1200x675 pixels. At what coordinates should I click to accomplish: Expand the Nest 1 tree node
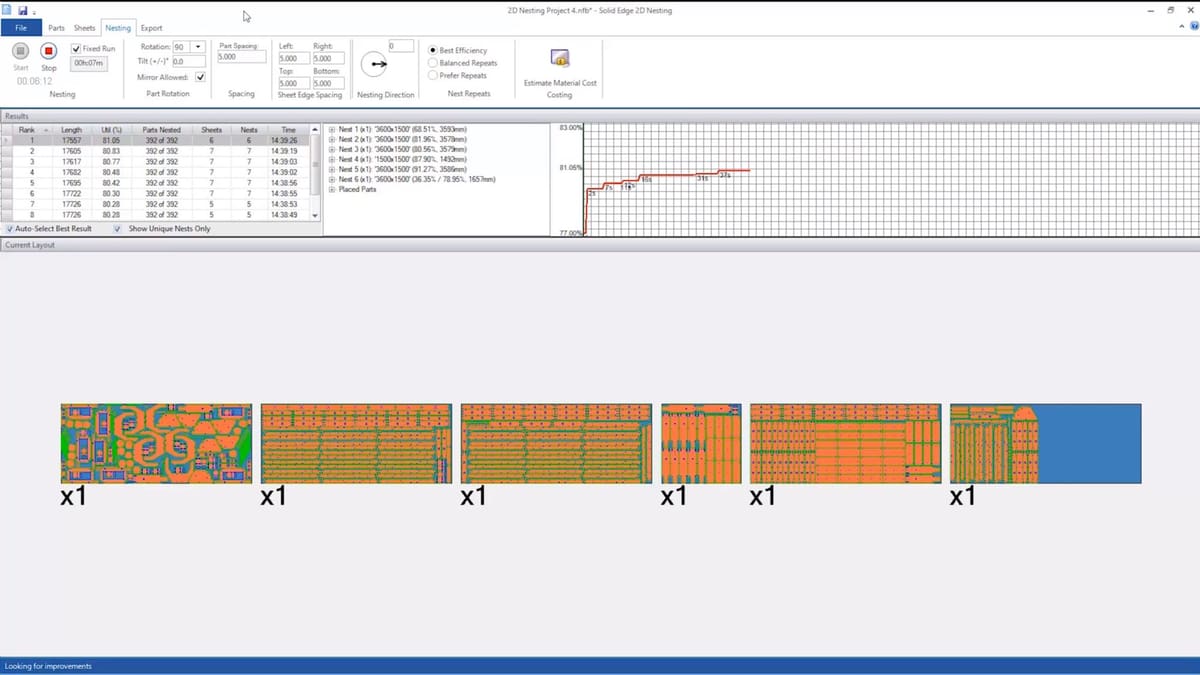click(332, 130)
